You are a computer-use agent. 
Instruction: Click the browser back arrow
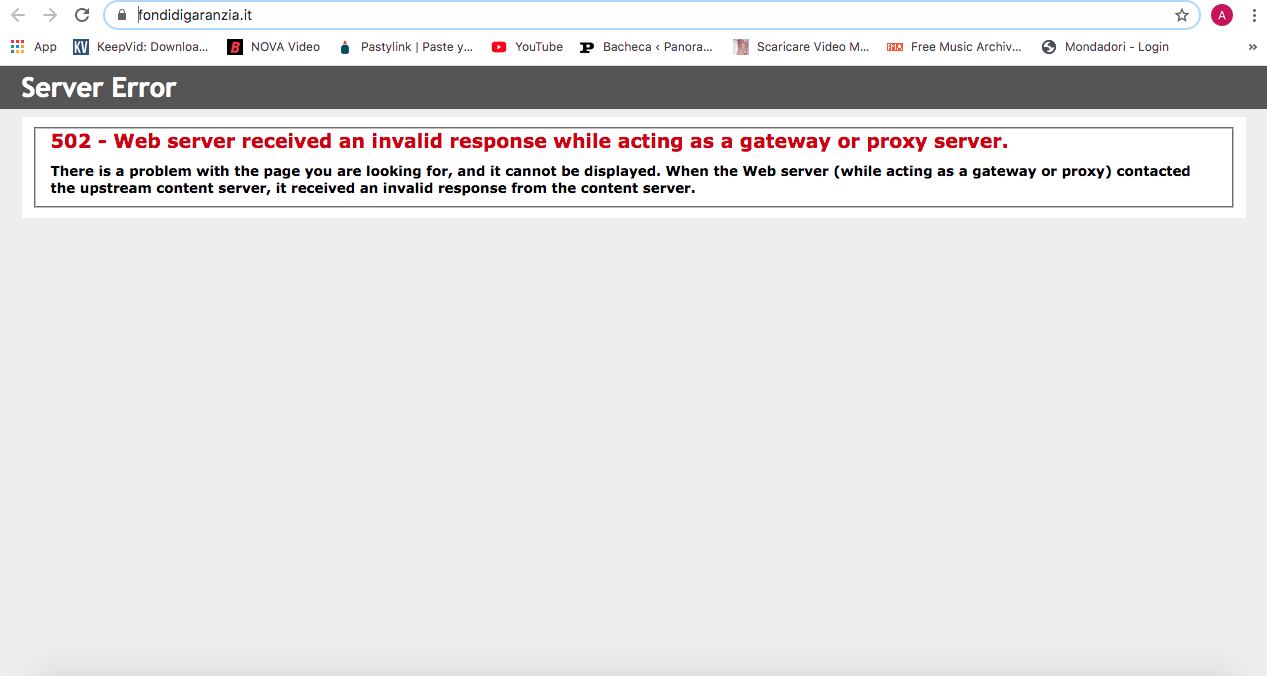click(x=18, y=15)
